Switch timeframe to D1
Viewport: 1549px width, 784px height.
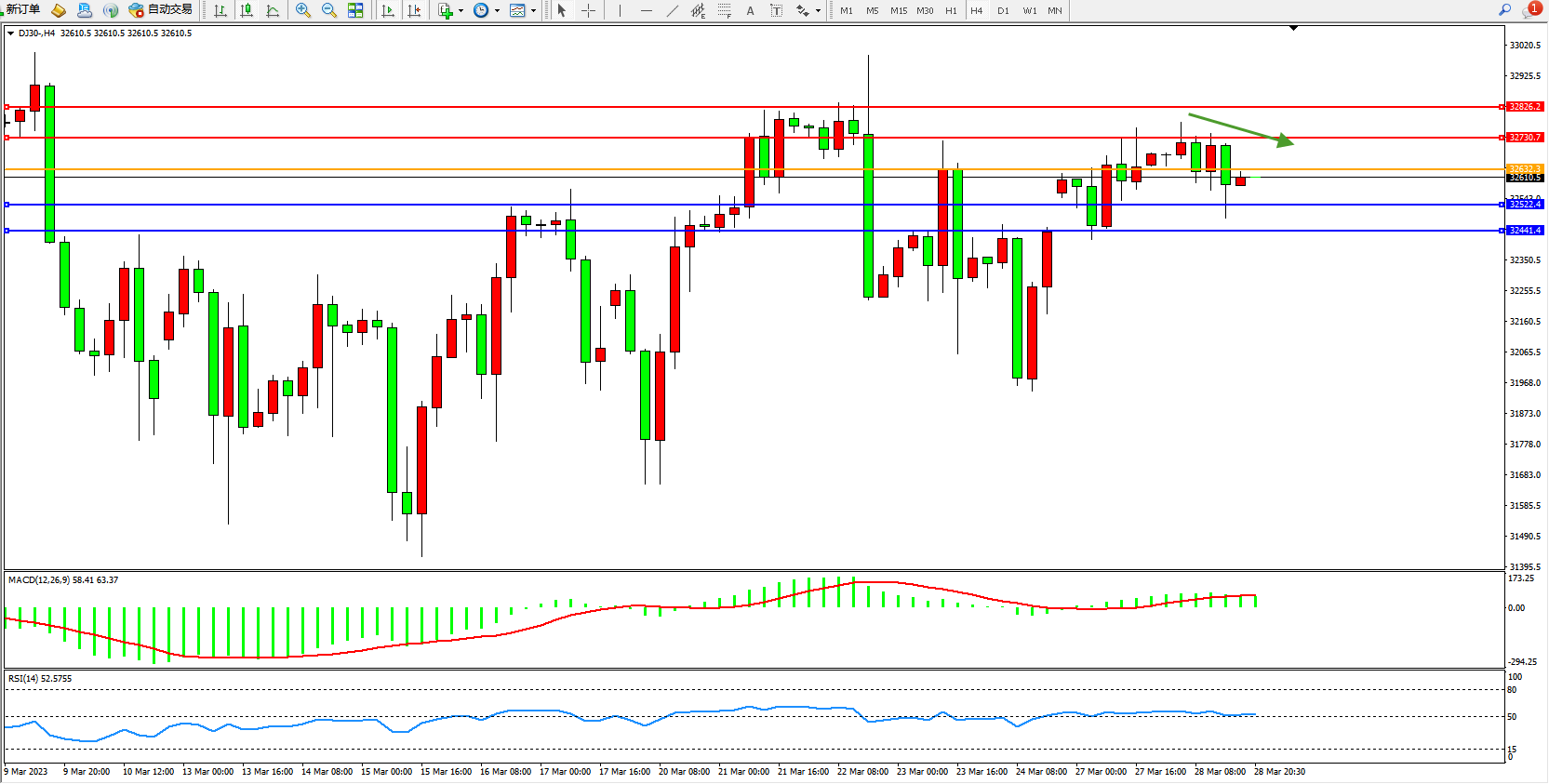click(x=1003, y=11)
